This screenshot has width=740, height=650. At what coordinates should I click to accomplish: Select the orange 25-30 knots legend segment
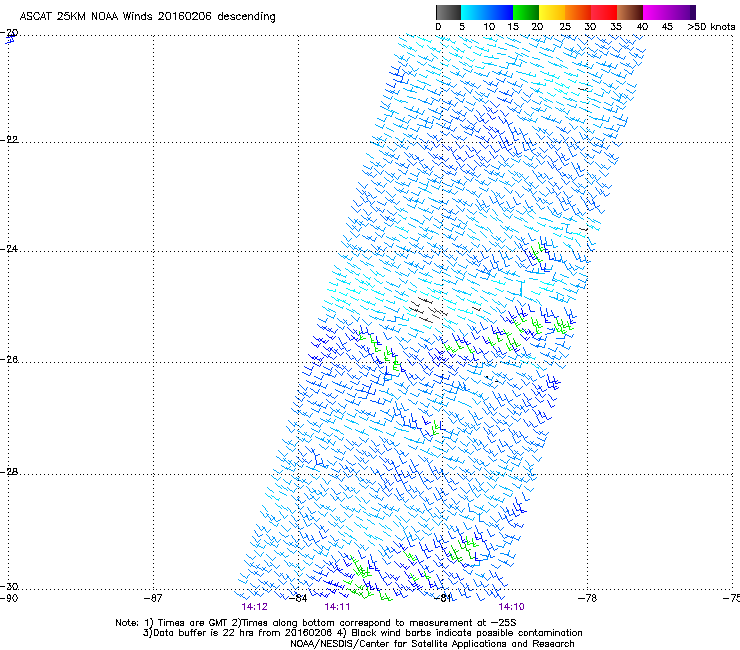coord(578,12)
